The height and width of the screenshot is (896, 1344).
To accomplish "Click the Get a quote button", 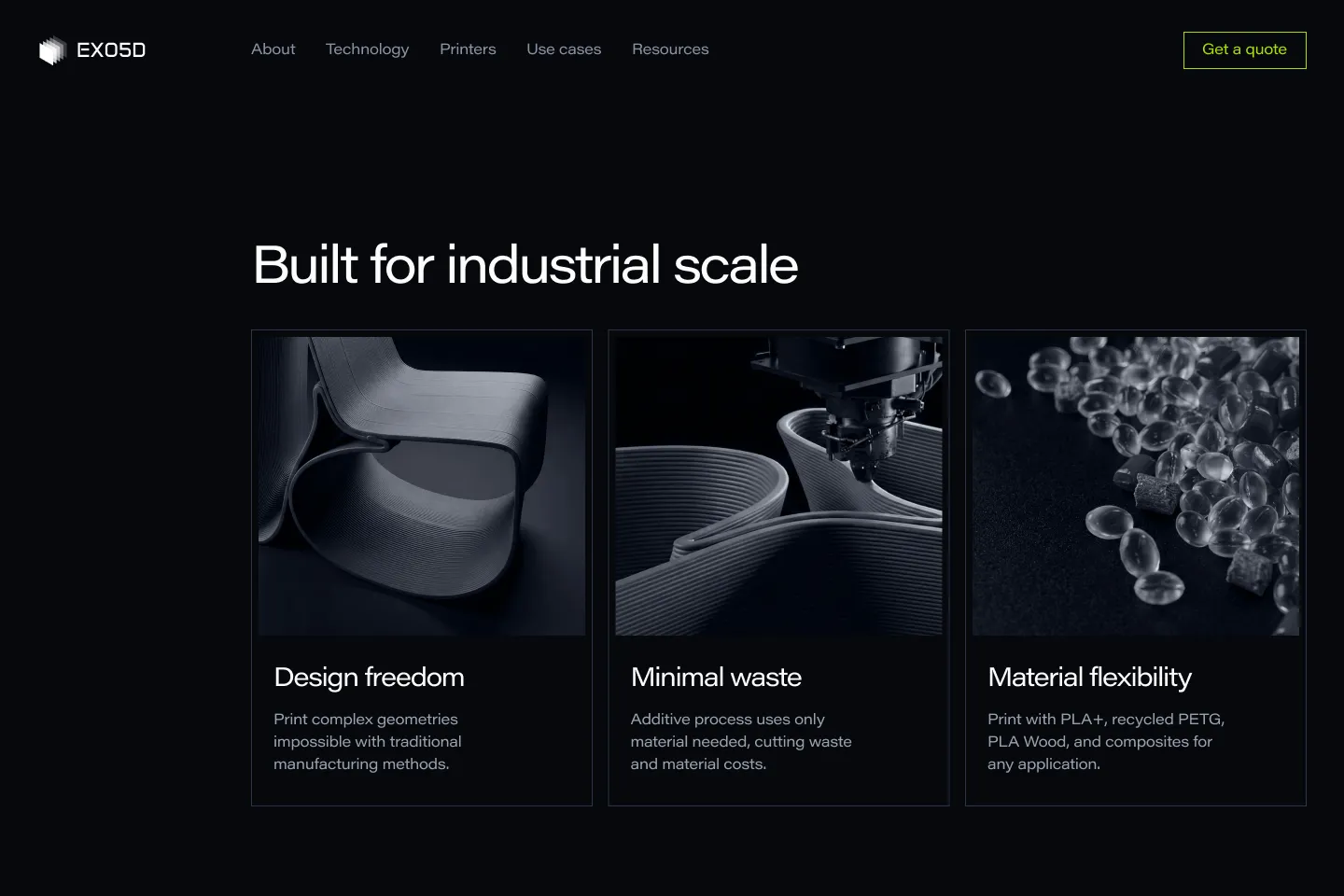I will click(x=1244, y=50).
